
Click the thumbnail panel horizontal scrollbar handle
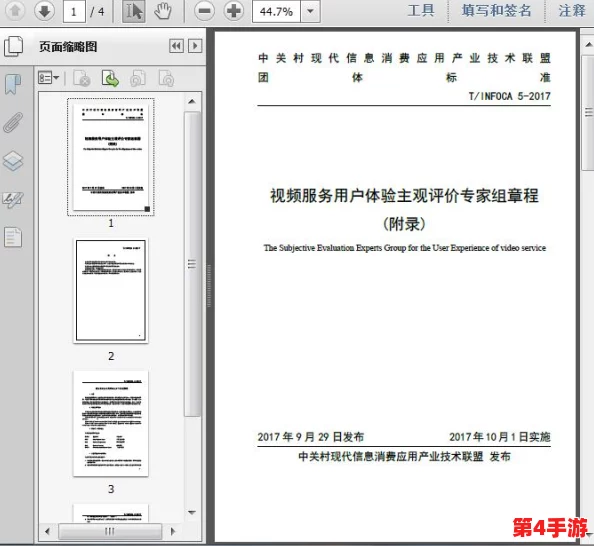tap(110, 531)
